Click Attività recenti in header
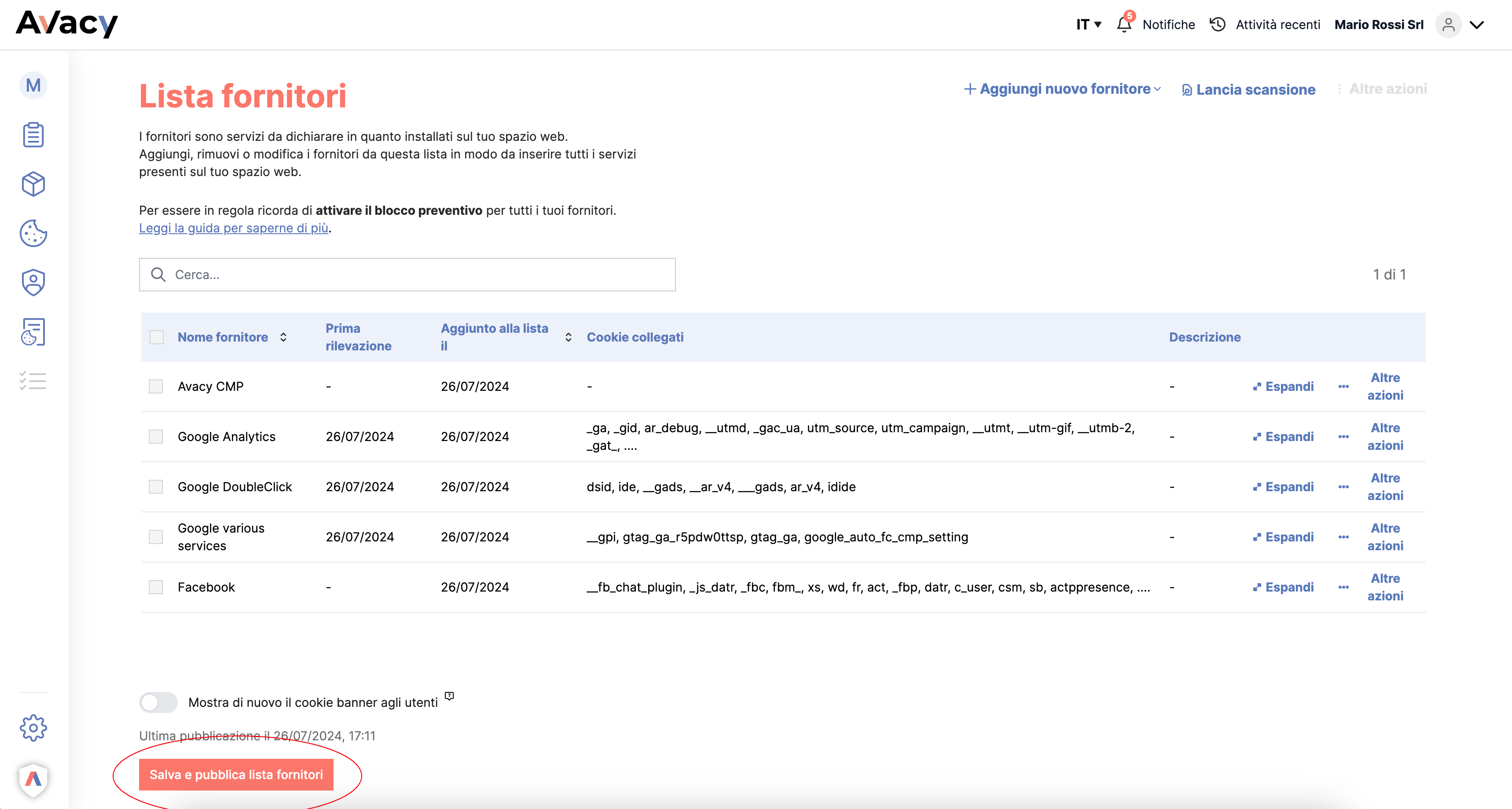Image resolution: width=1512 pixels, height=809 pixels. [x=1278, y=25]
